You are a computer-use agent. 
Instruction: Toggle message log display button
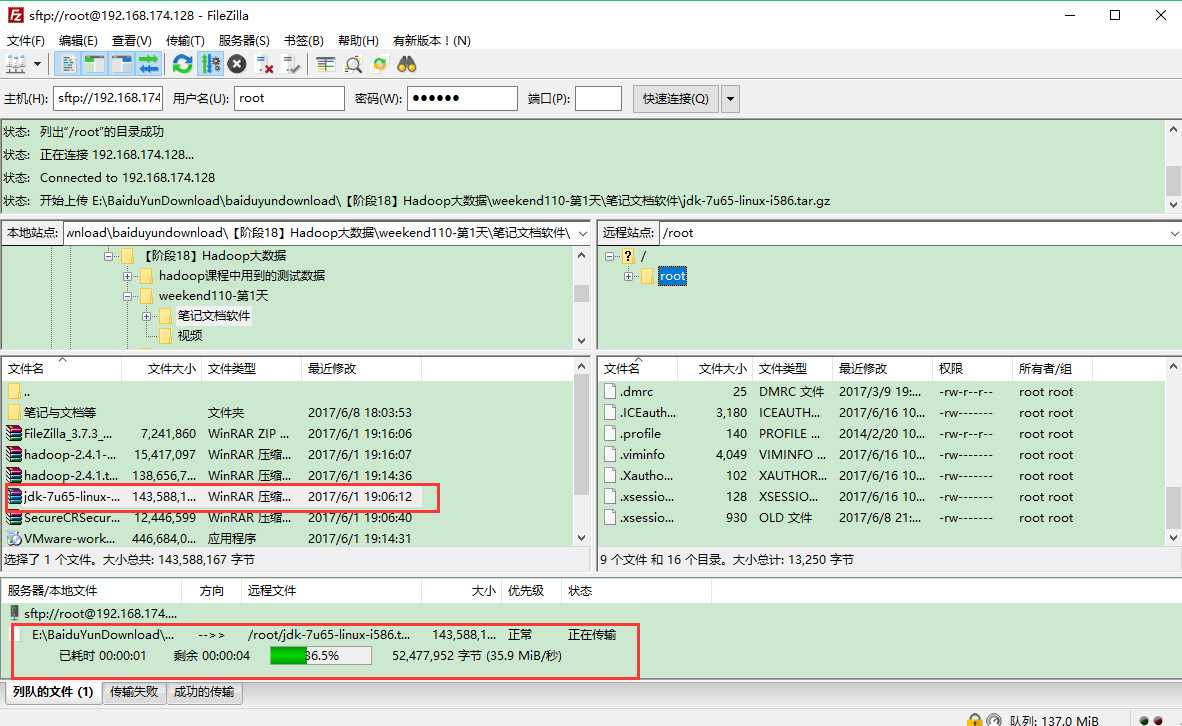click(68, 64)
